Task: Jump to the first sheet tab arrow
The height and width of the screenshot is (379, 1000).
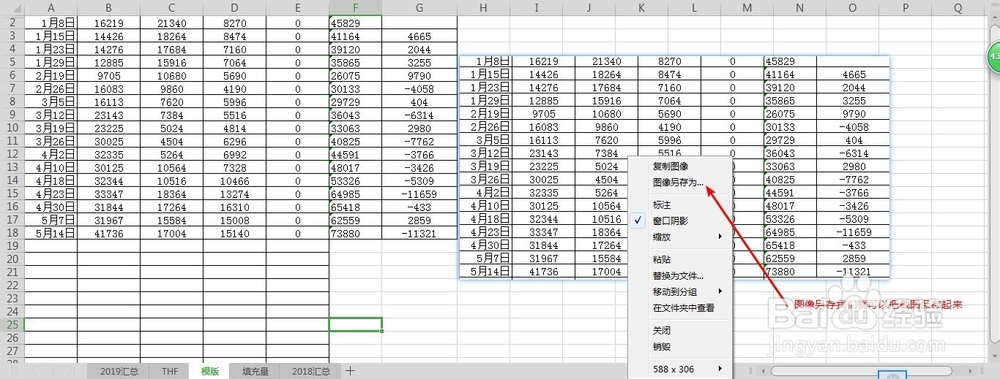Action: pyautogui.click(x=14, y=371)
